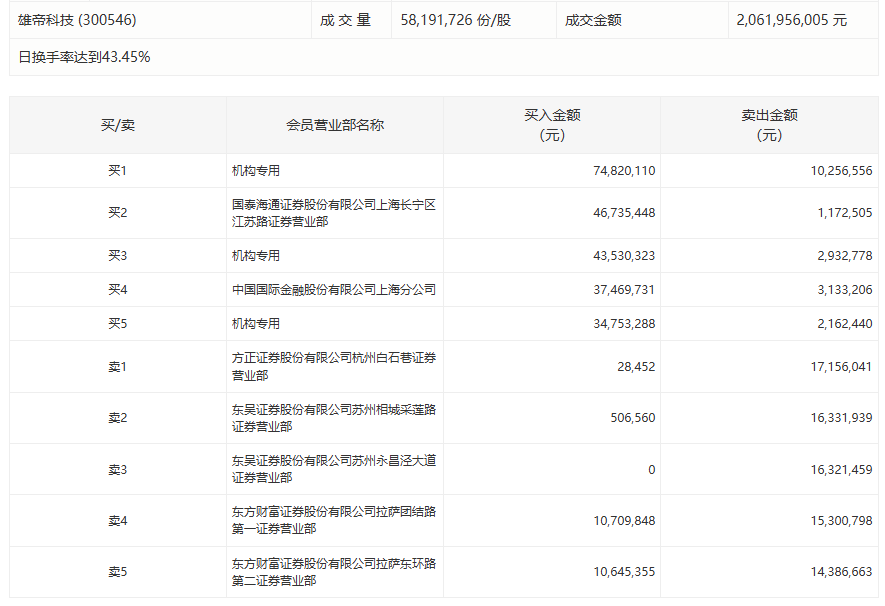The height and width of the screenshot is (606, 885).
Task: Click buy amount 0 in 卖3 row
Action: pyautogui.click(x=652, y=469)
